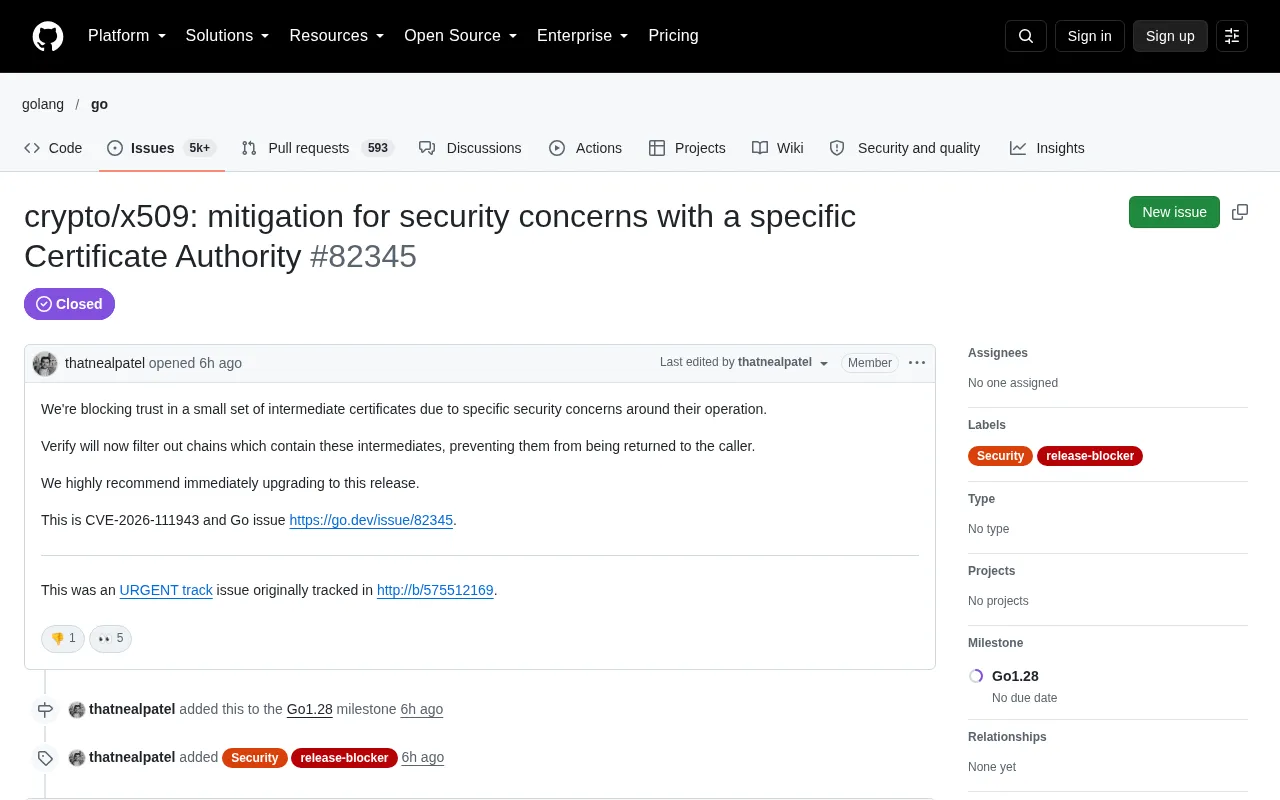Expand the Solutions menu
Viewport: 1280px width, 800px height.
(x=227, y=36)
